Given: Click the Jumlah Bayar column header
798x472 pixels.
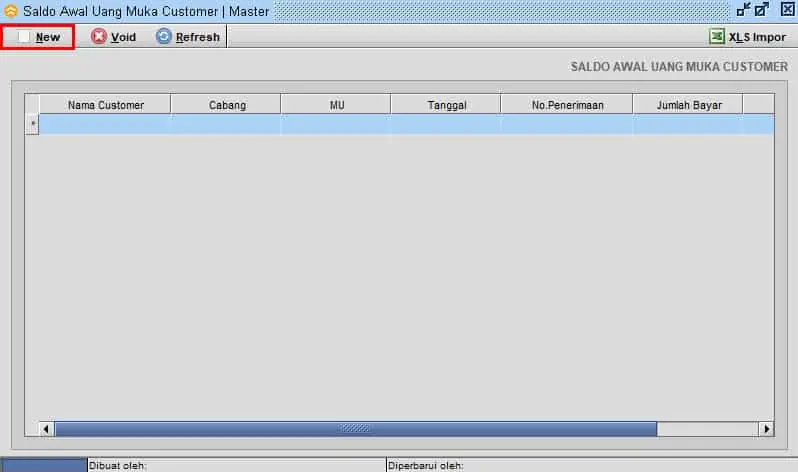Looking at the screenshot, I should coord(688,105).
